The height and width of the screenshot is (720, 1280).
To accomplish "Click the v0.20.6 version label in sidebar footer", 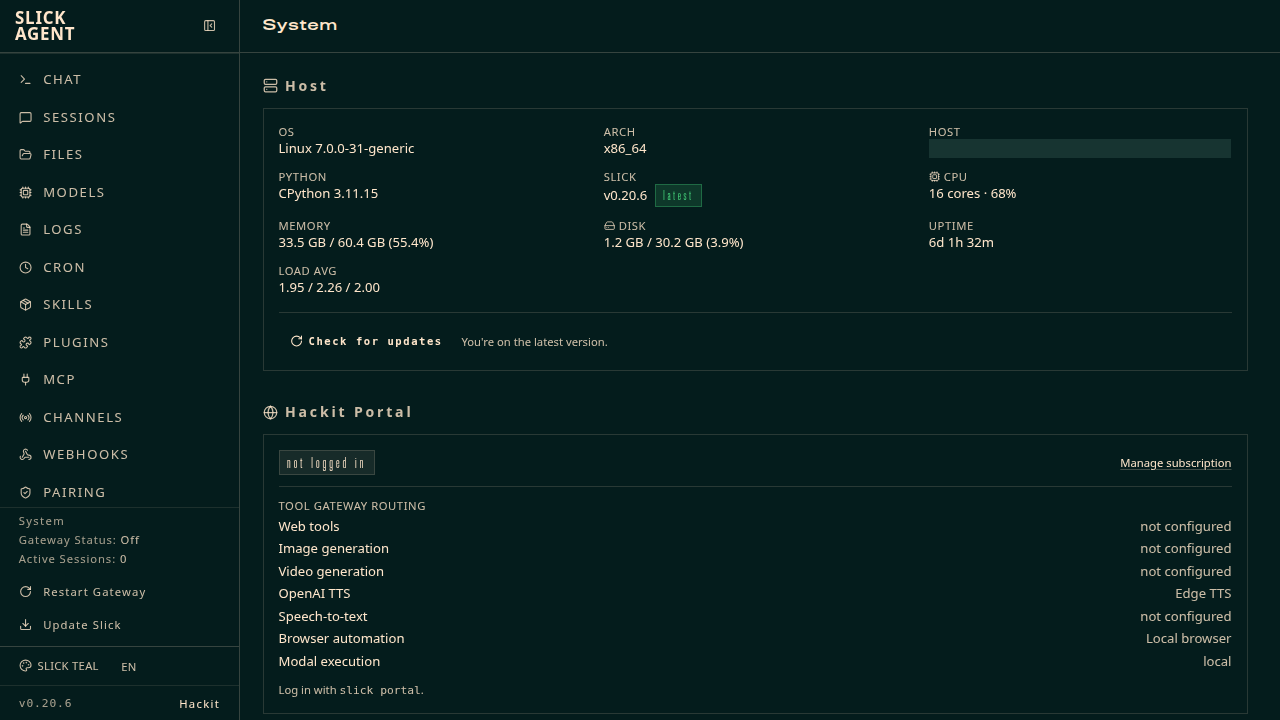I will tap(45, 703).
